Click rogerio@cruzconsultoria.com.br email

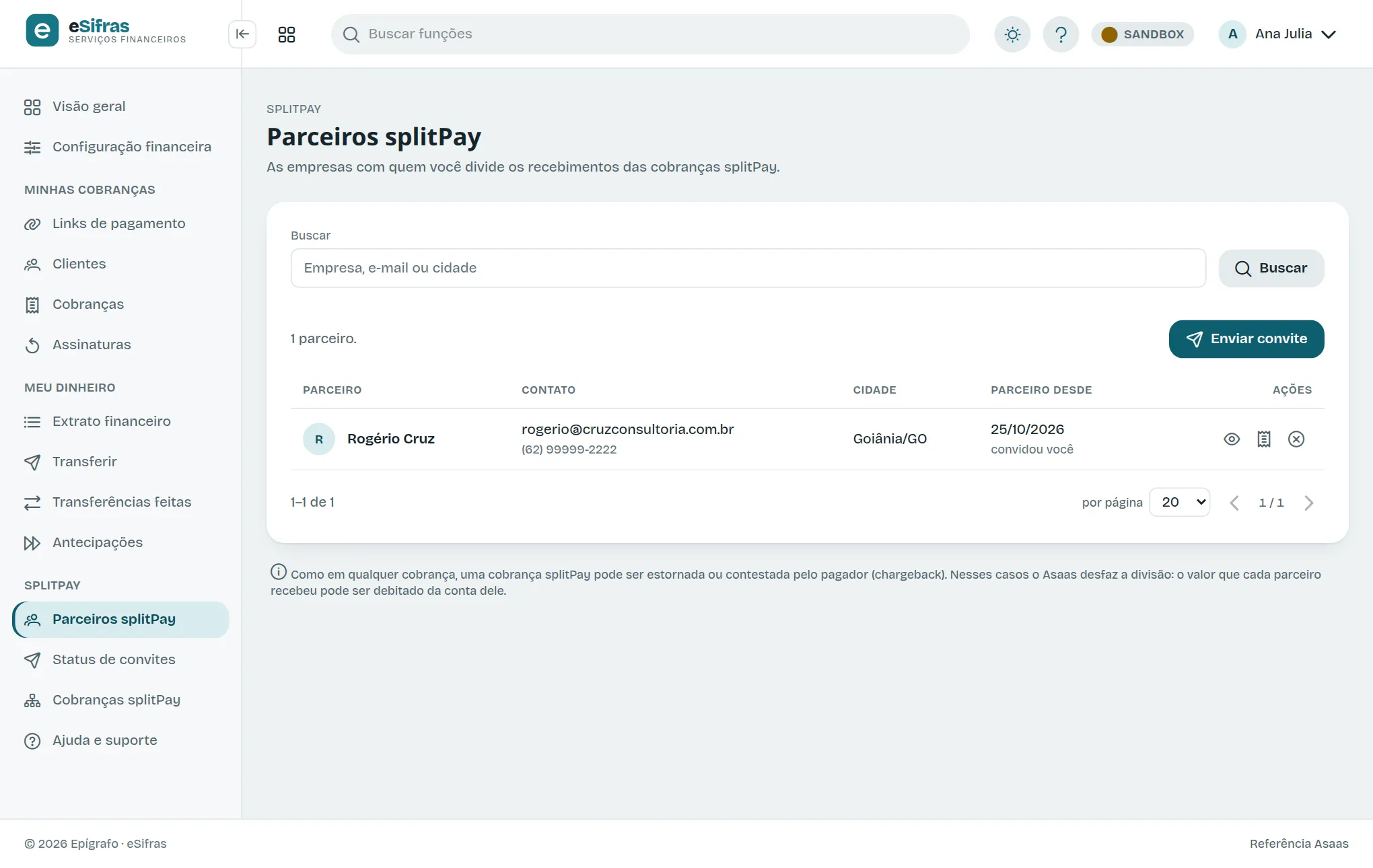click(627, 429)
